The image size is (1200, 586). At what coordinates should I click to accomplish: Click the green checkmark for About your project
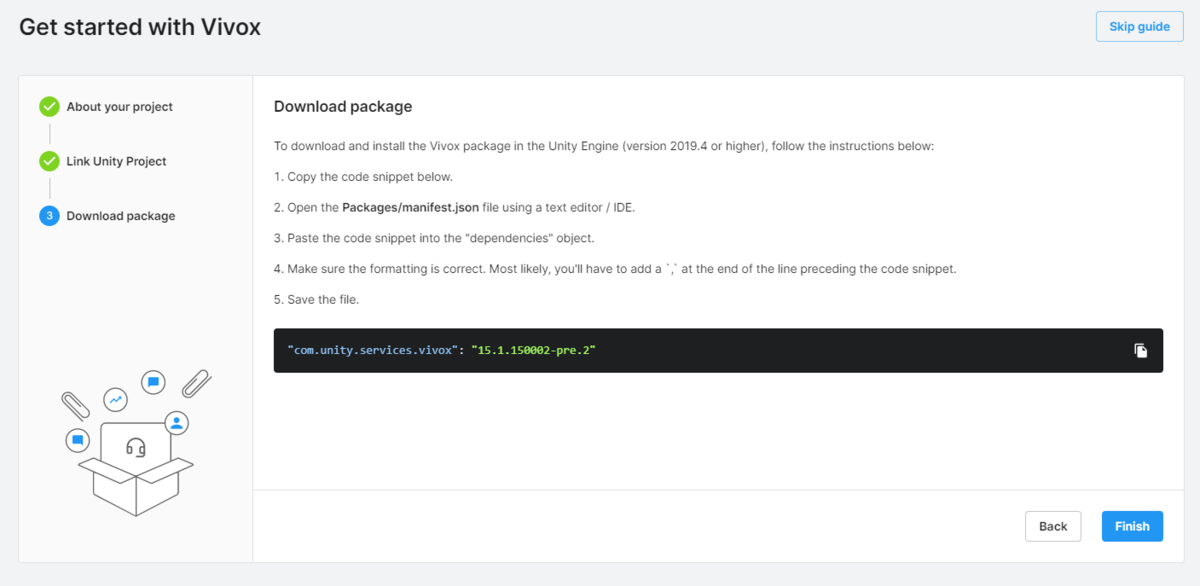[x=49, y=107]
